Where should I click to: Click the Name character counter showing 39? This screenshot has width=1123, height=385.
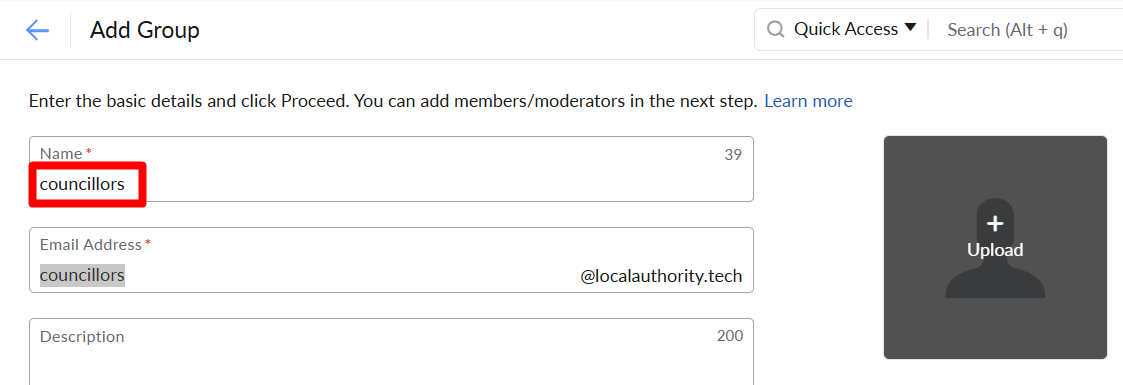click(733, 155)
